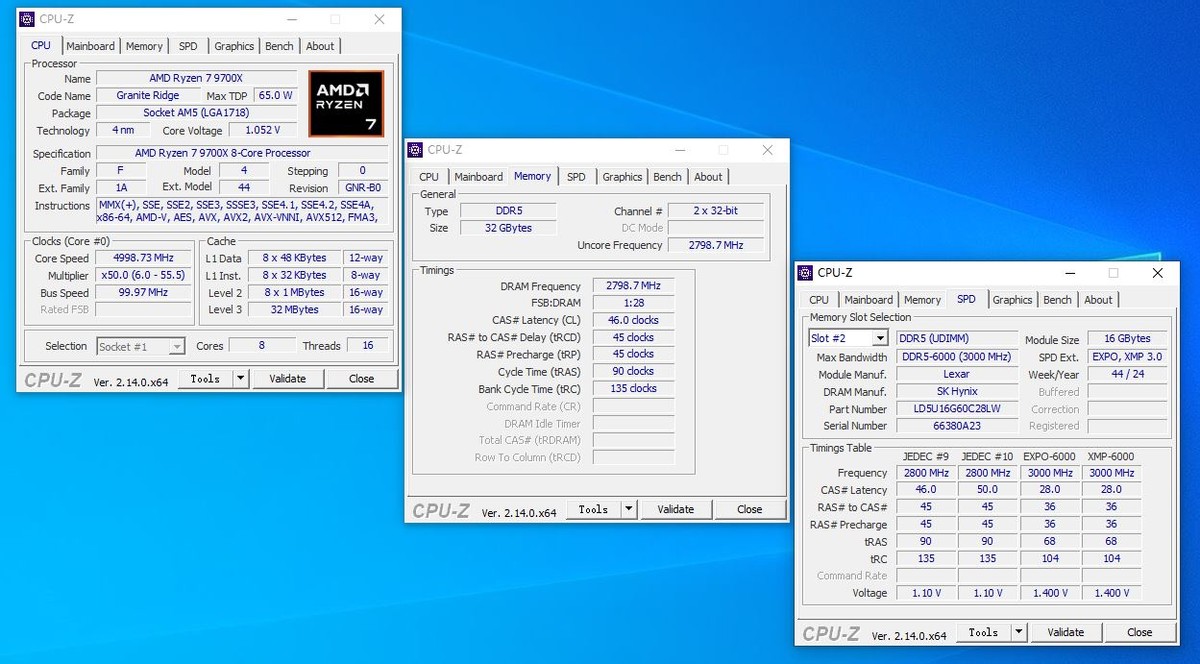Click the CPU-Z icon in the first window title bar
Screen dimensions: 1200x664
(x=27, y=19)
